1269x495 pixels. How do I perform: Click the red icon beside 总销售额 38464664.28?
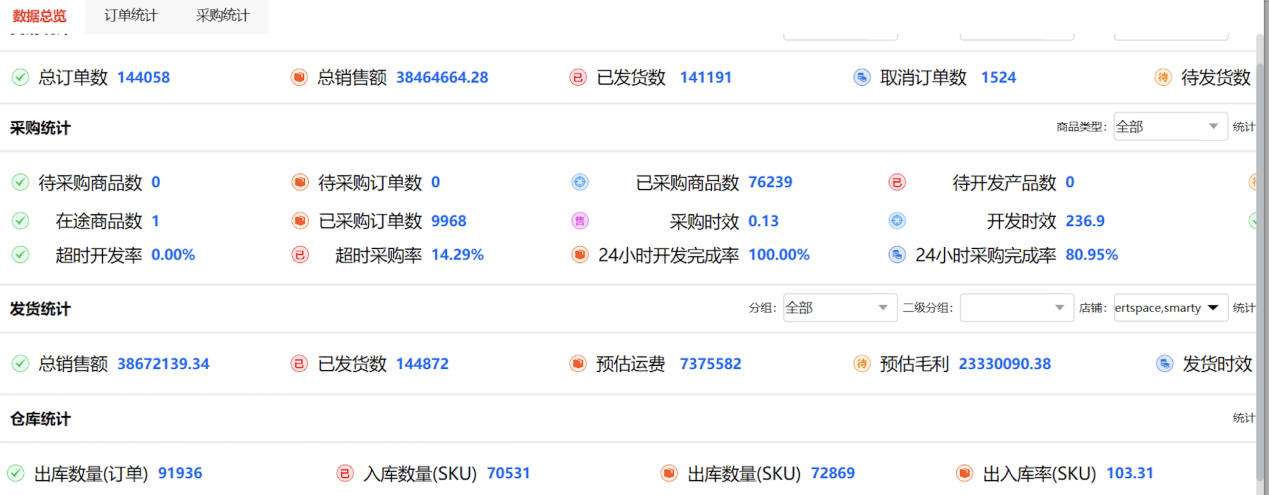tap(299, 77)
